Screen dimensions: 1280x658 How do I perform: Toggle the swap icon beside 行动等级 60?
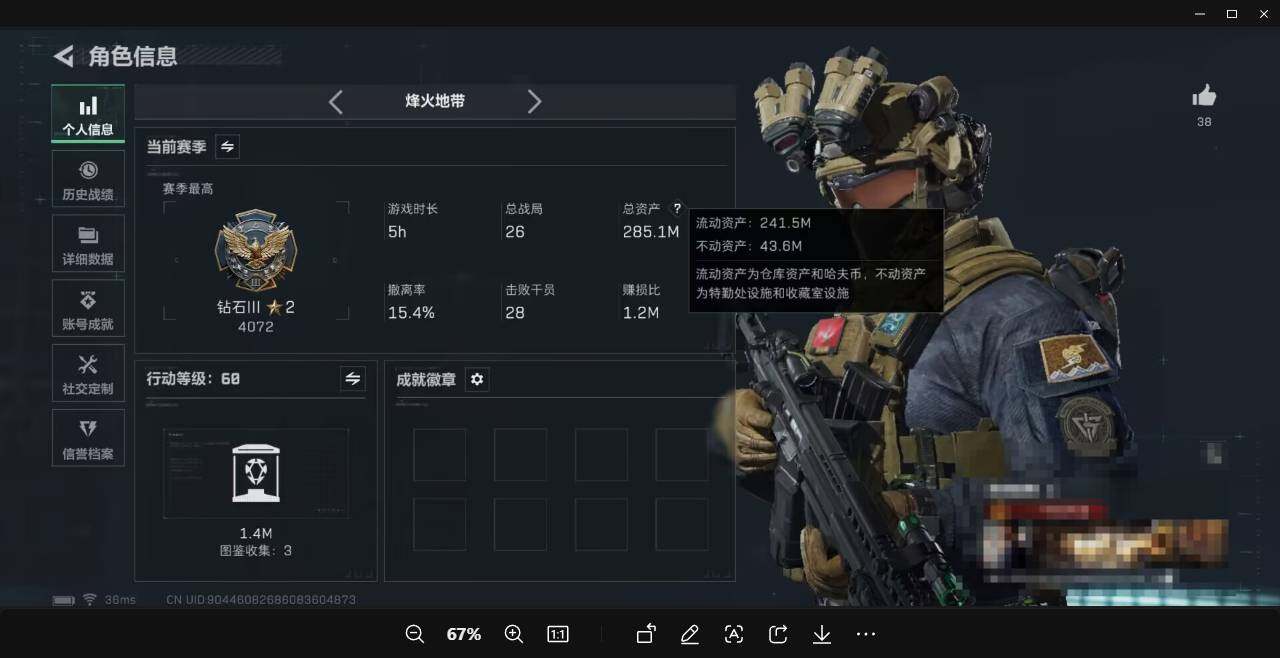(353, 379)
